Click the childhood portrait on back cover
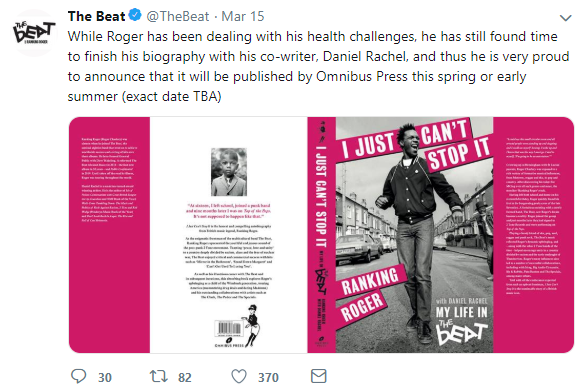The height and width of the screenshot is (391, 583). pyautogui.click(x=229, y=172)
